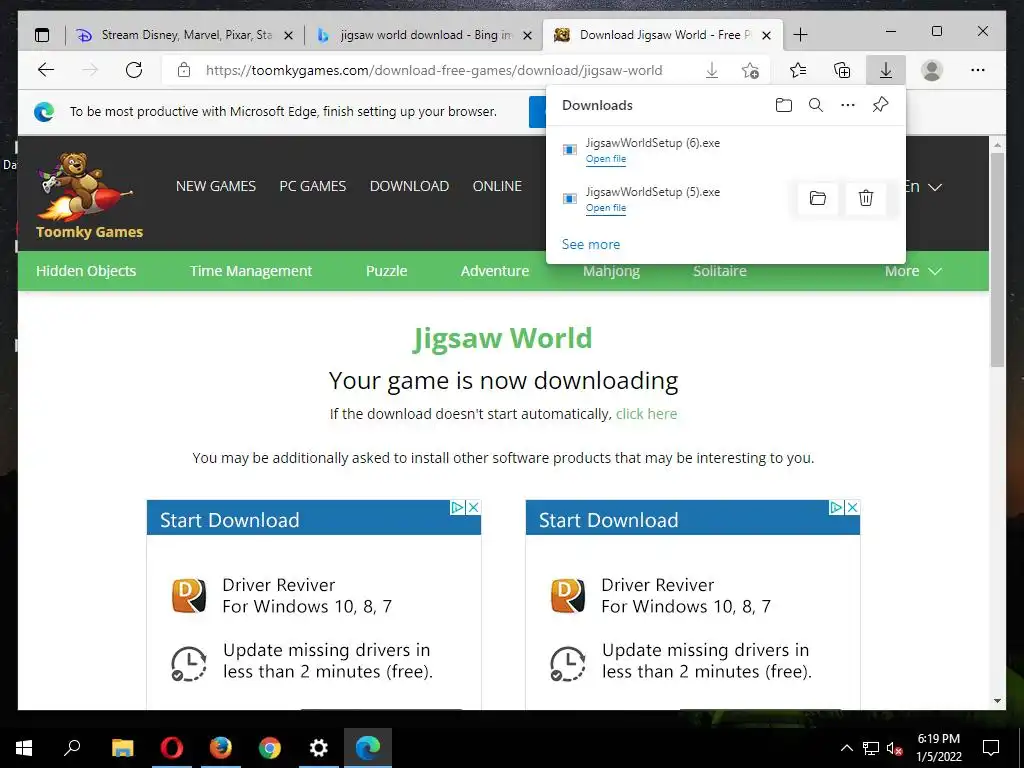Expand the En language dropdown
Screen dimensions: 1024x768
click(923, 187)
